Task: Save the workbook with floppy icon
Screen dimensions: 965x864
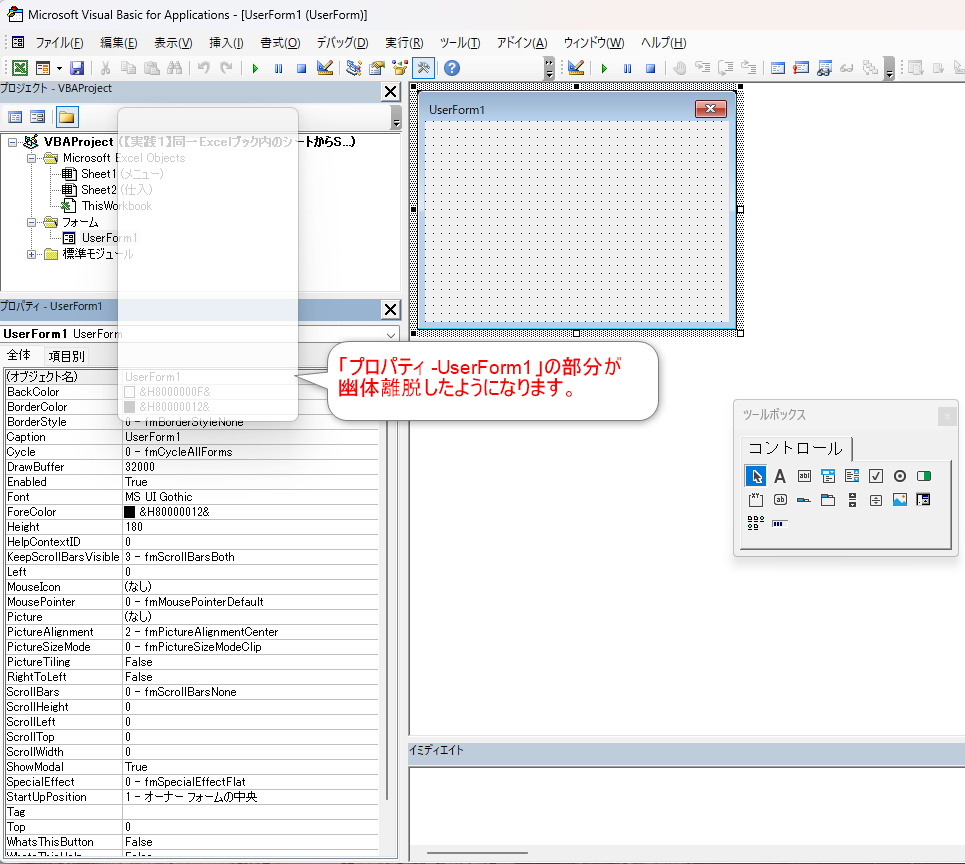Action: (77, 68)
